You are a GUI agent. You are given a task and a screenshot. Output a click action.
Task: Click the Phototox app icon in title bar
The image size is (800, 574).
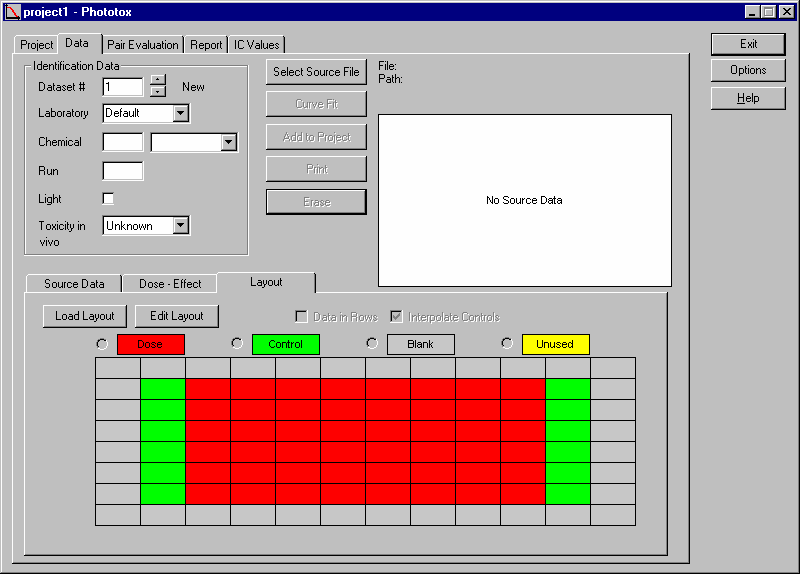[x=12, y=11]
